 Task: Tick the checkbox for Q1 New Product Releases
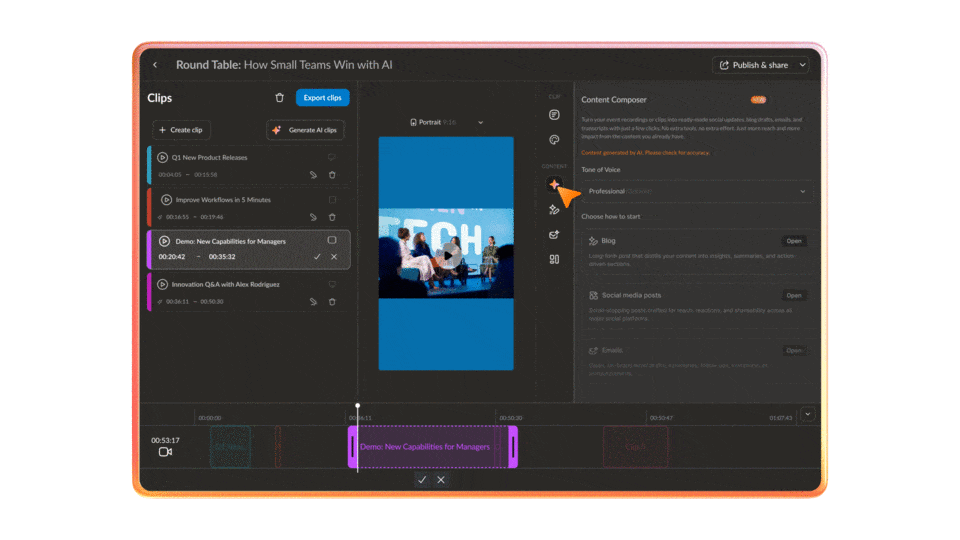tap(331, 157)
